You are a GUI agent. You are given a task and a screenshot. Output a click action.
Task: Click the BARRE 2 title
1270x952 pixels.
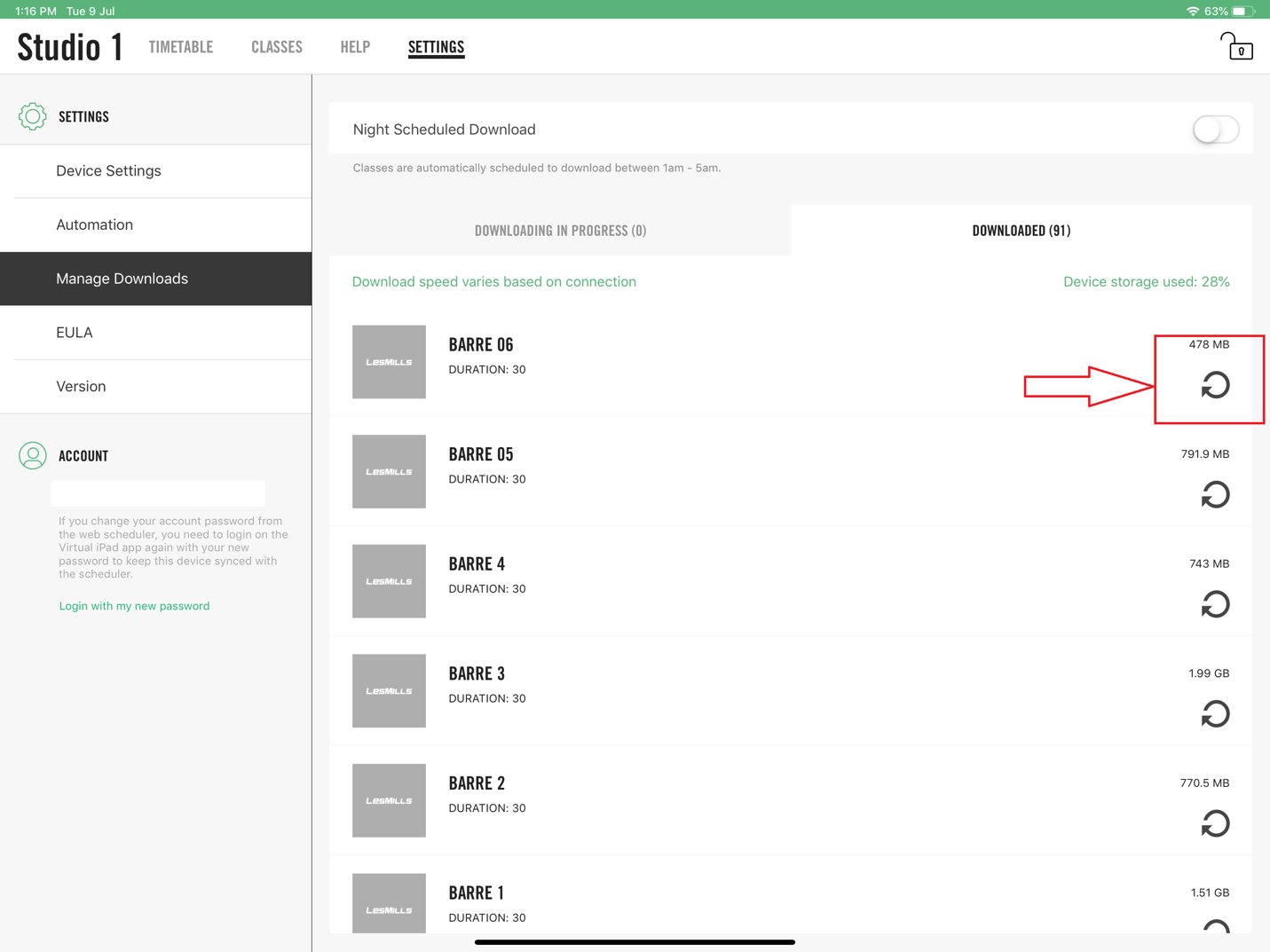click(477, 783)
